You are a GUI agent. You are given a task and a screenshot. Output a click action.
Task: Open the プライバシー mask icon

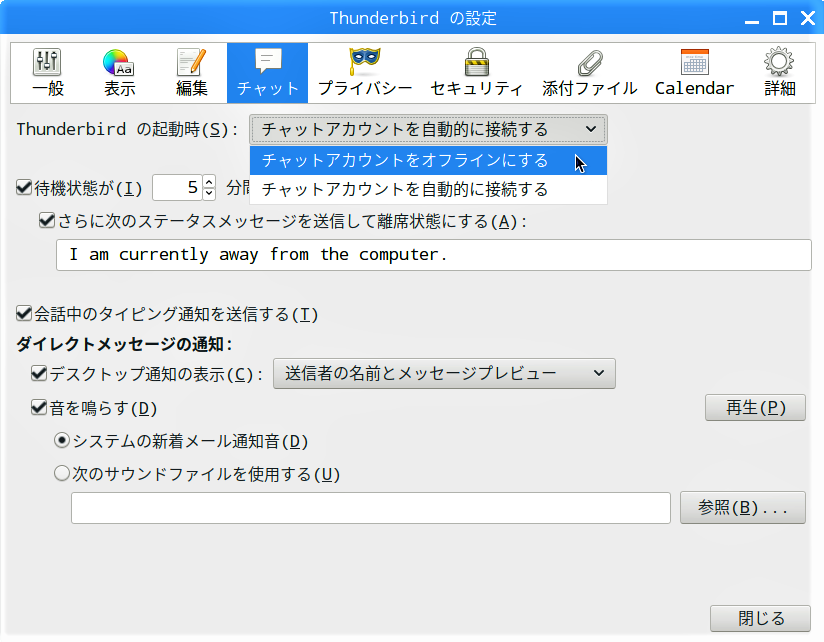click(365, 73)
